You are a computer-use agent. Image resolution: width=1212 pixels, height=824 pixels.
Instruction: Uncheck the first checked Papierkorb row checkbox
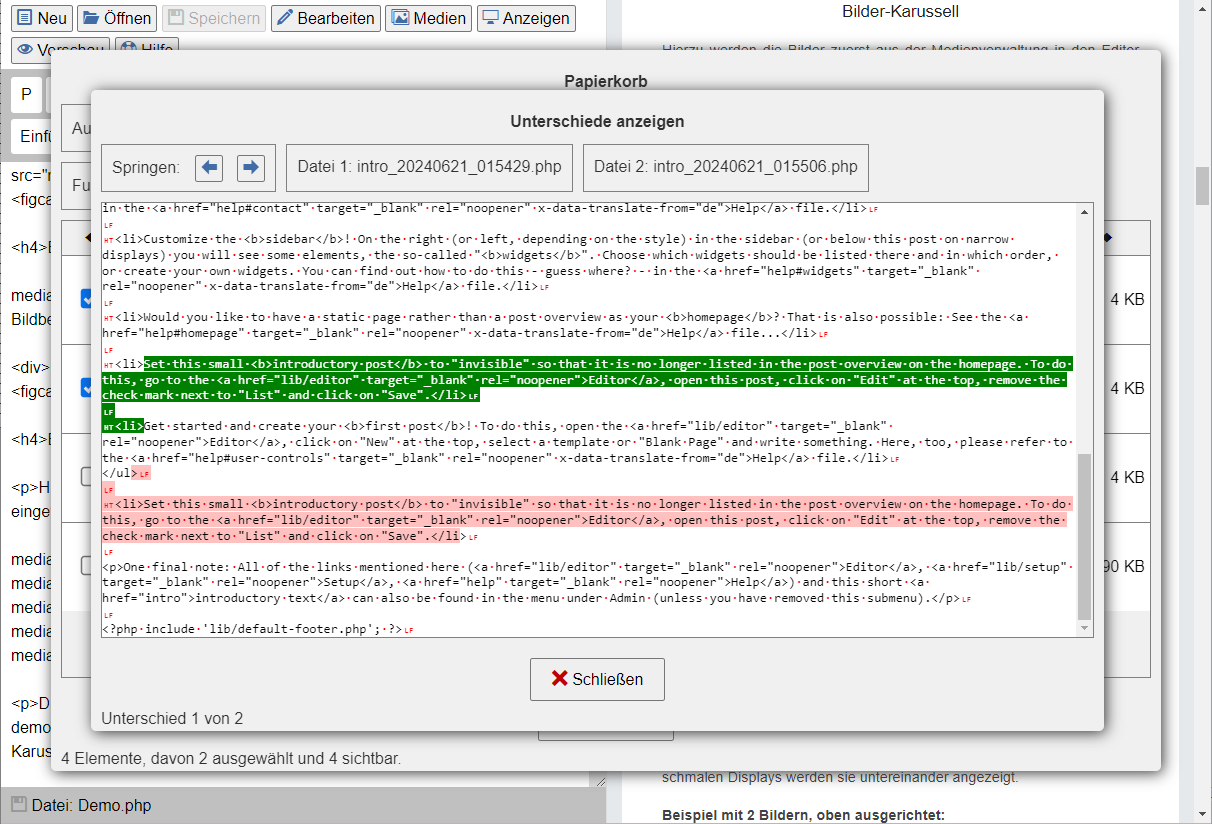click(x=86, y=298)
